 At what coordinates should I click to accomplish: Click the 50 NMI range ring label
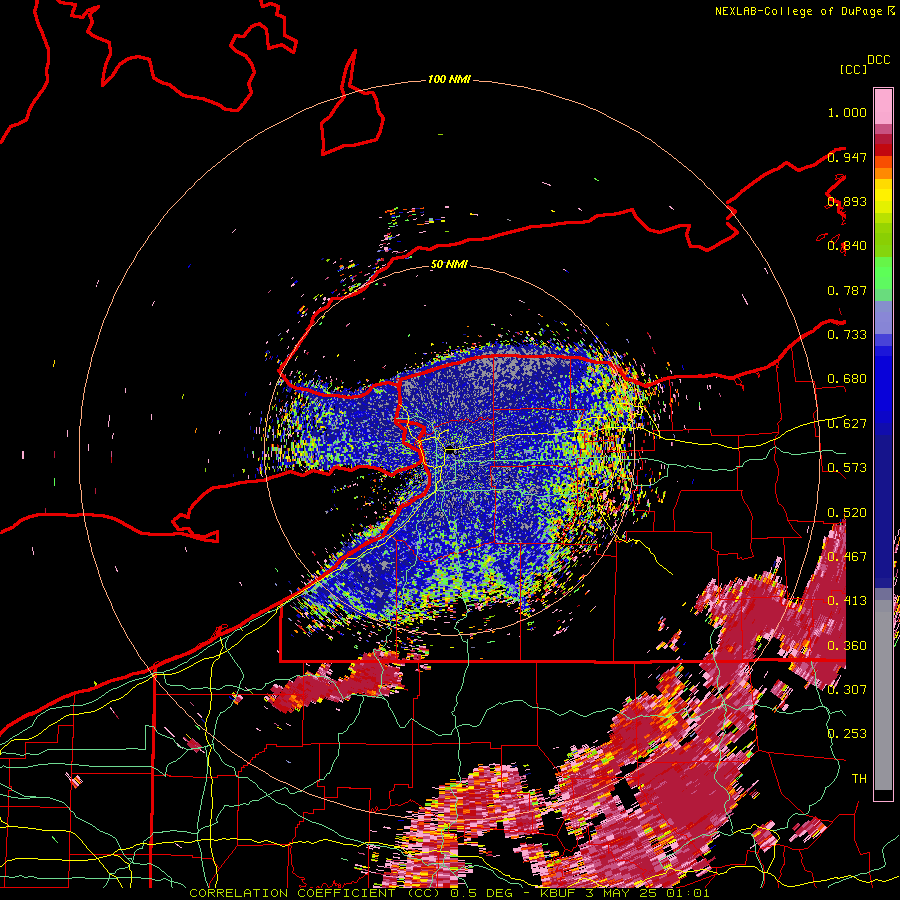point(449,264)
